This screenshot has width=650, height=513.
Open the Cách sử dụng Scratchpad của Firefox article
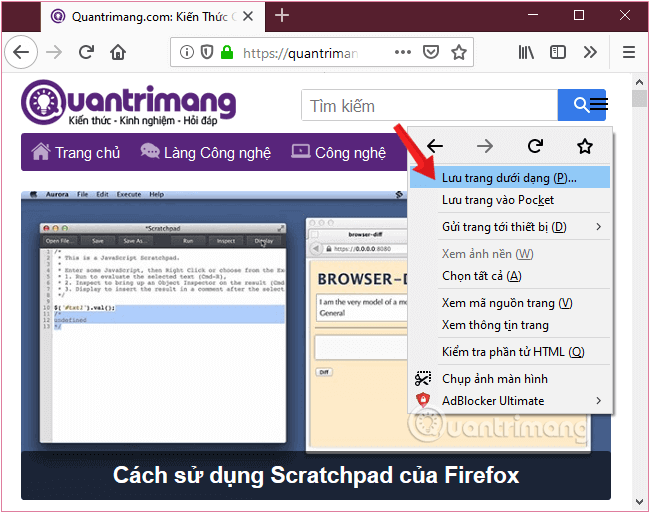(316, 475)
